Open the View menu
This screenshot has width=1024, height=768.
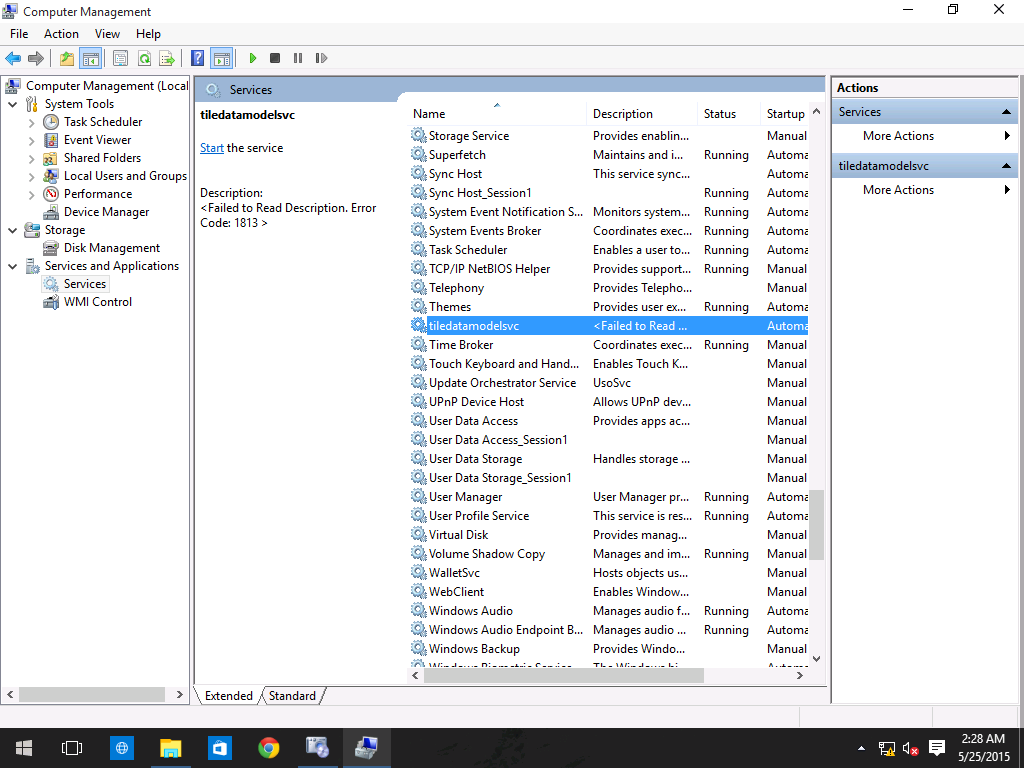(107, 34)
